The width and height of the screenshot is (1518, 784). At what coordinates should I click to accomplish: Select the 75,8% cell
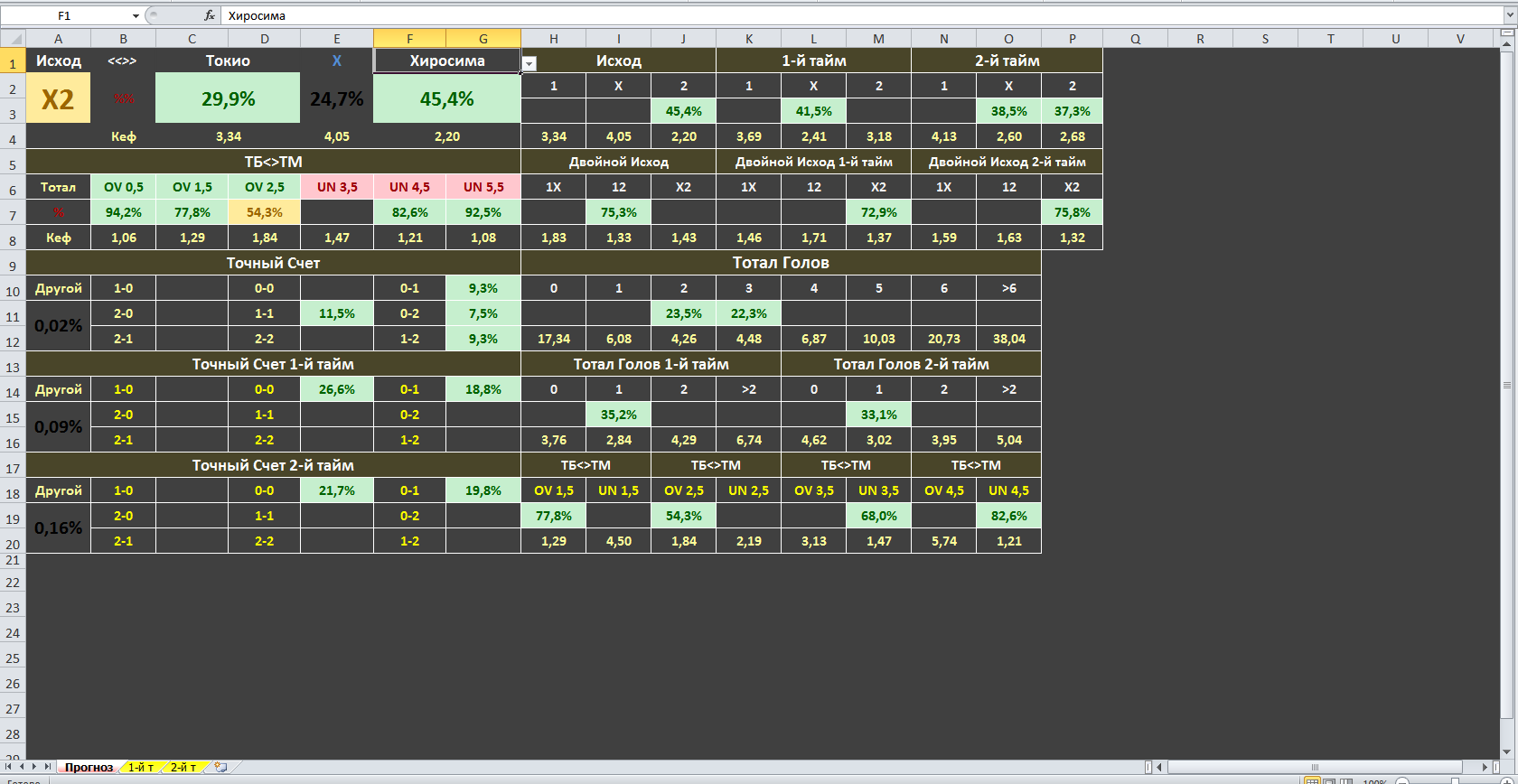1073,212
